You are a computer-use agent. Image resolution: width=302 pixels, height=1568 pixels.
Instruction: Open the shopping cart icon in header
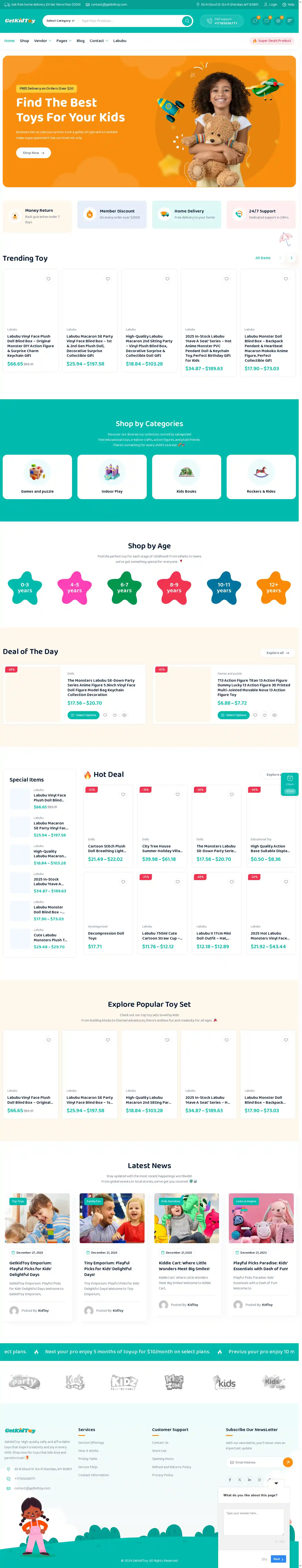point(278,21)
